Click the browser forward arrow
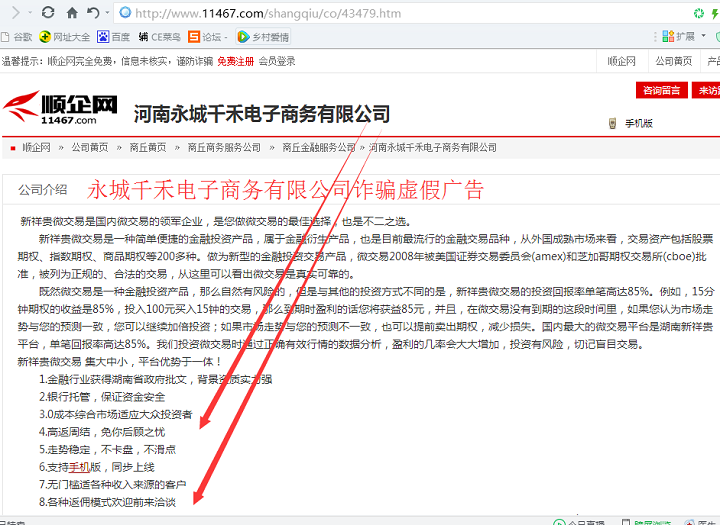 pyautogui.click(x=16, y=13)
